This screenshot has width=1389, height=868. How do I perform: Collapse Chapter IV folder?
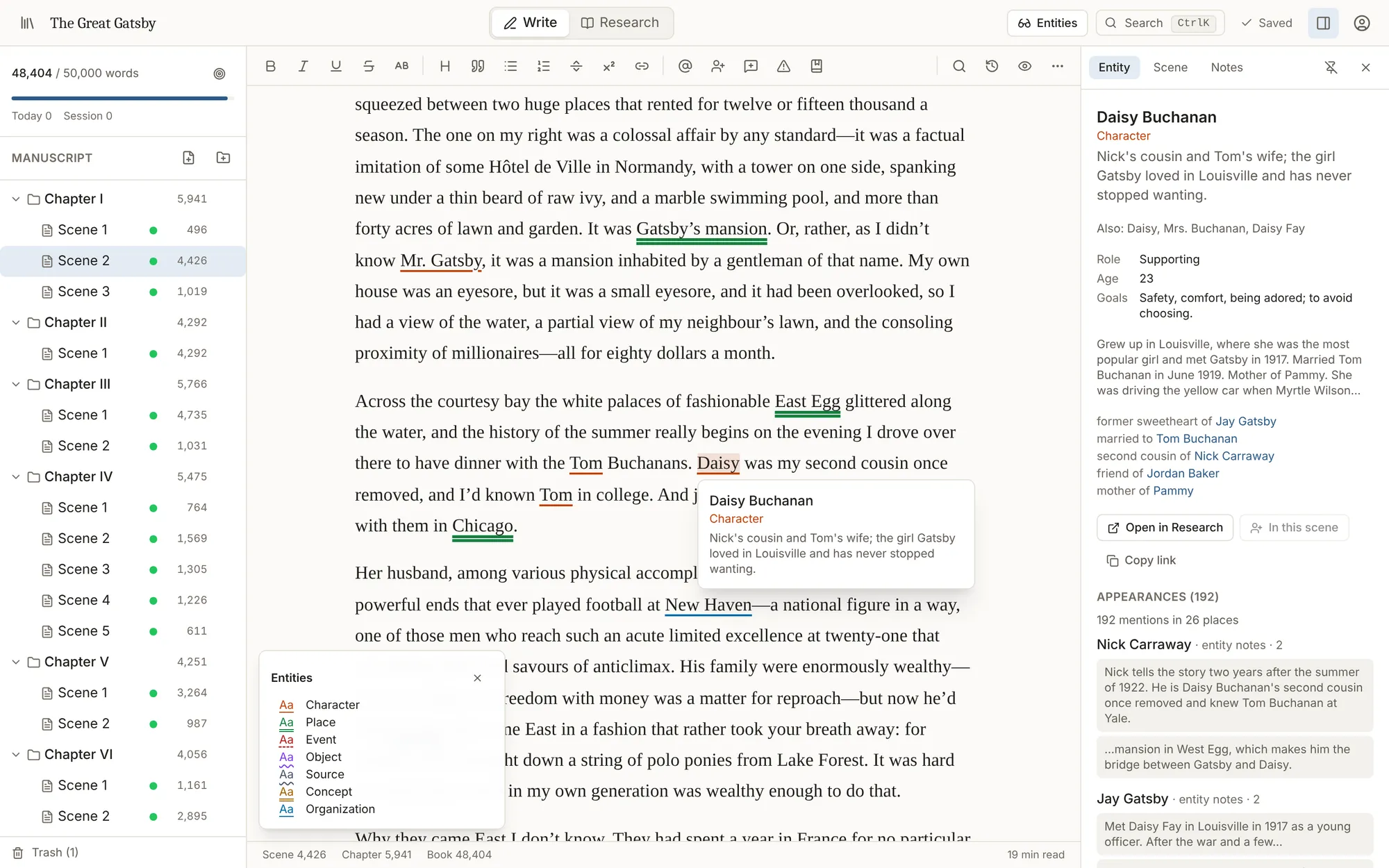[x=16, y=477]
